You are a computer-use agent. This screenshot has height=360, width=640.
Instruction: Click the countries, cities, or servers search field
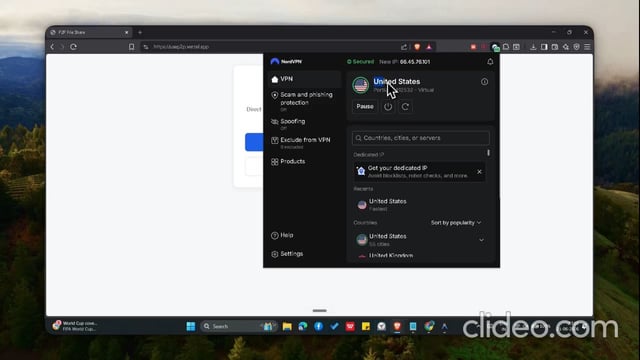point(420,138)
